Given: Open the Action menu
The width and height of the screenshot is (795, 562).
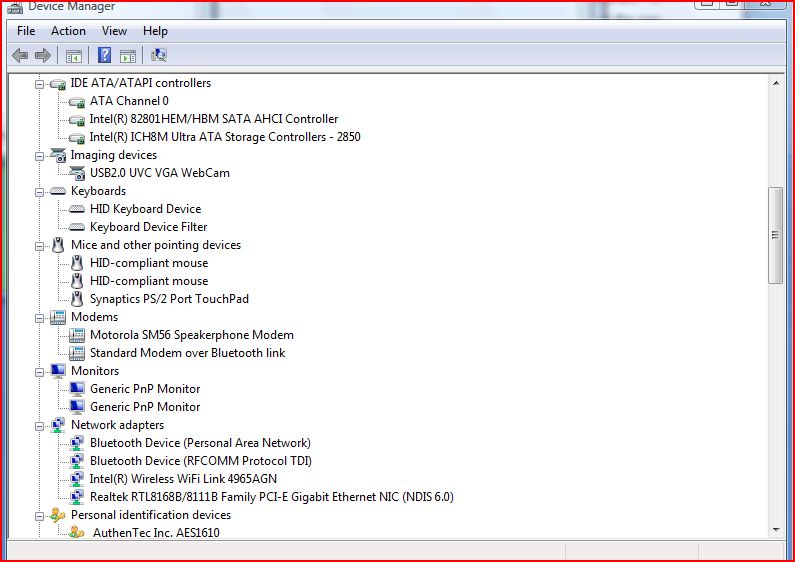Looking at the screenshot, I should (x=68, y=31).
